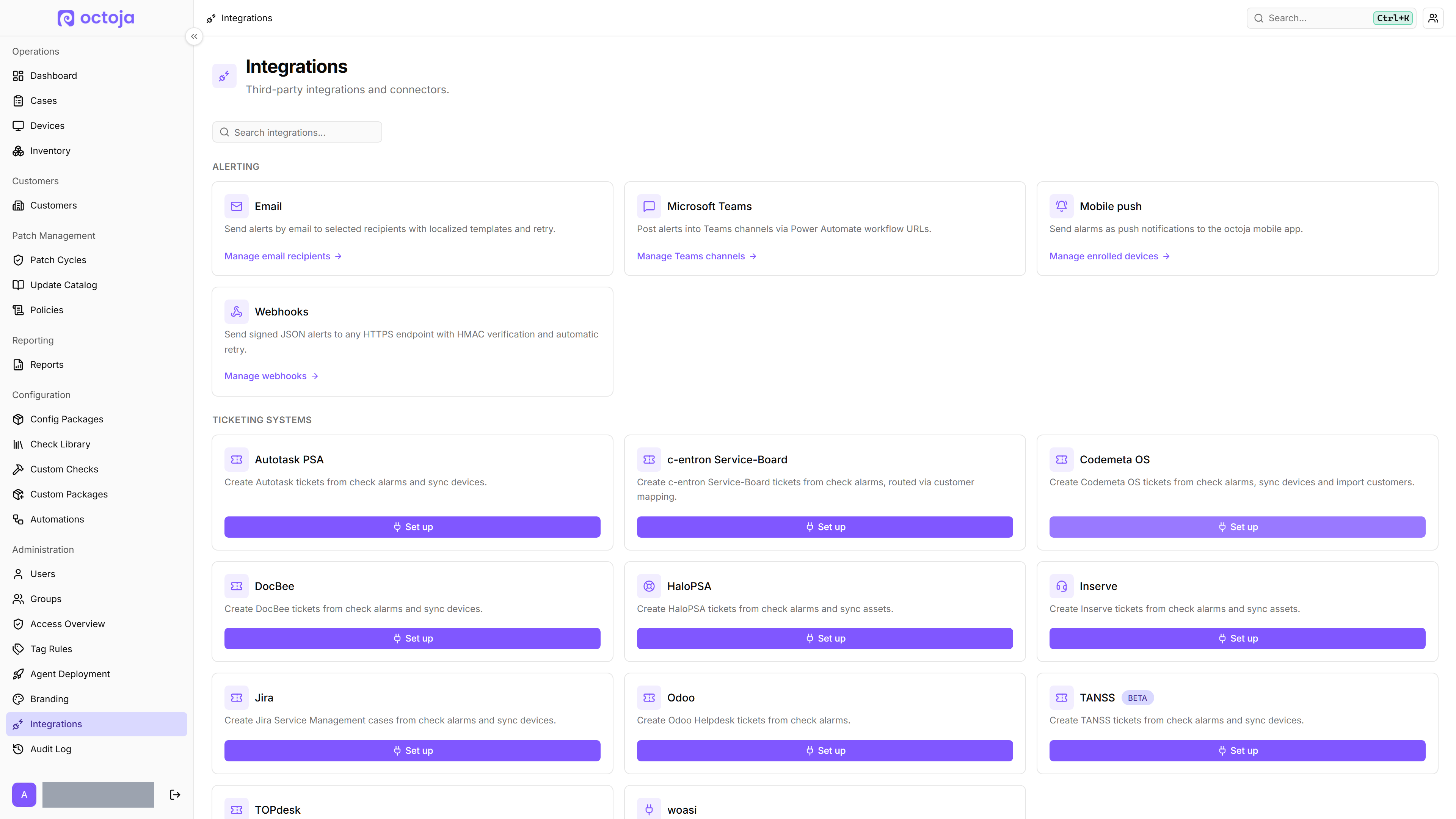Click the Inserve headset icon

coord(1062,586)
